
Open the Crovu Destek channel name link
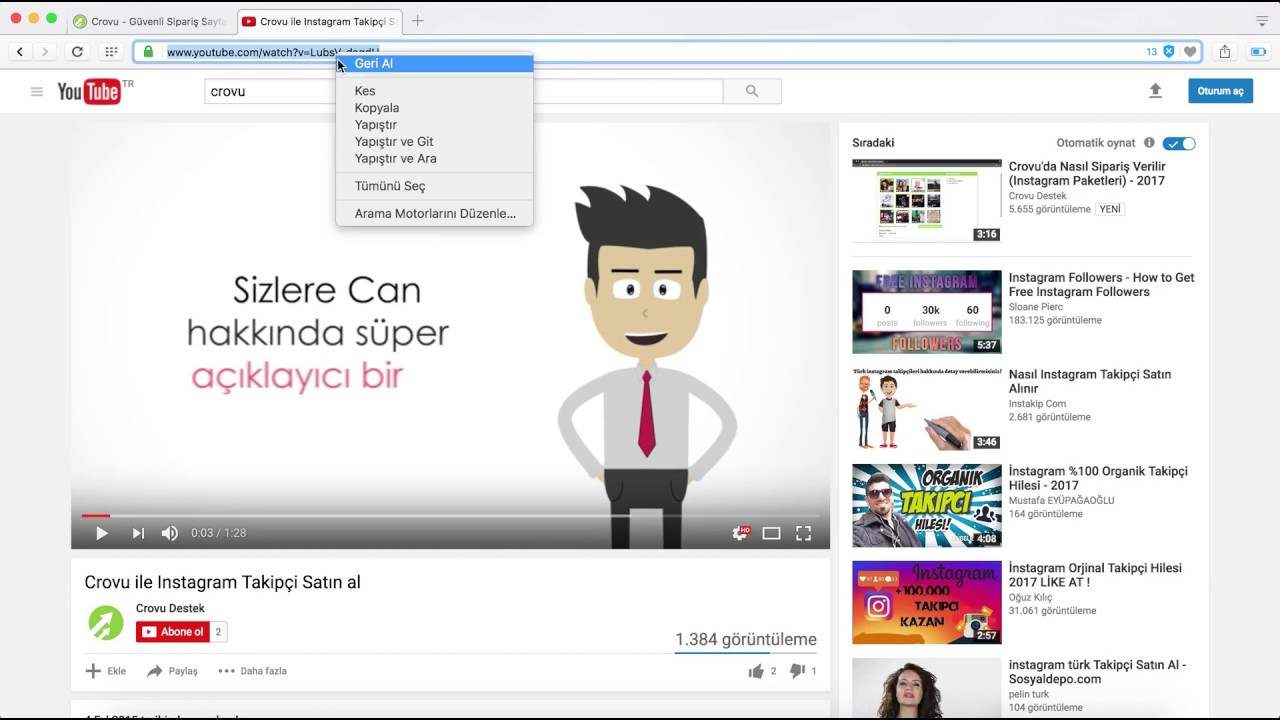[x=170, y=608]
